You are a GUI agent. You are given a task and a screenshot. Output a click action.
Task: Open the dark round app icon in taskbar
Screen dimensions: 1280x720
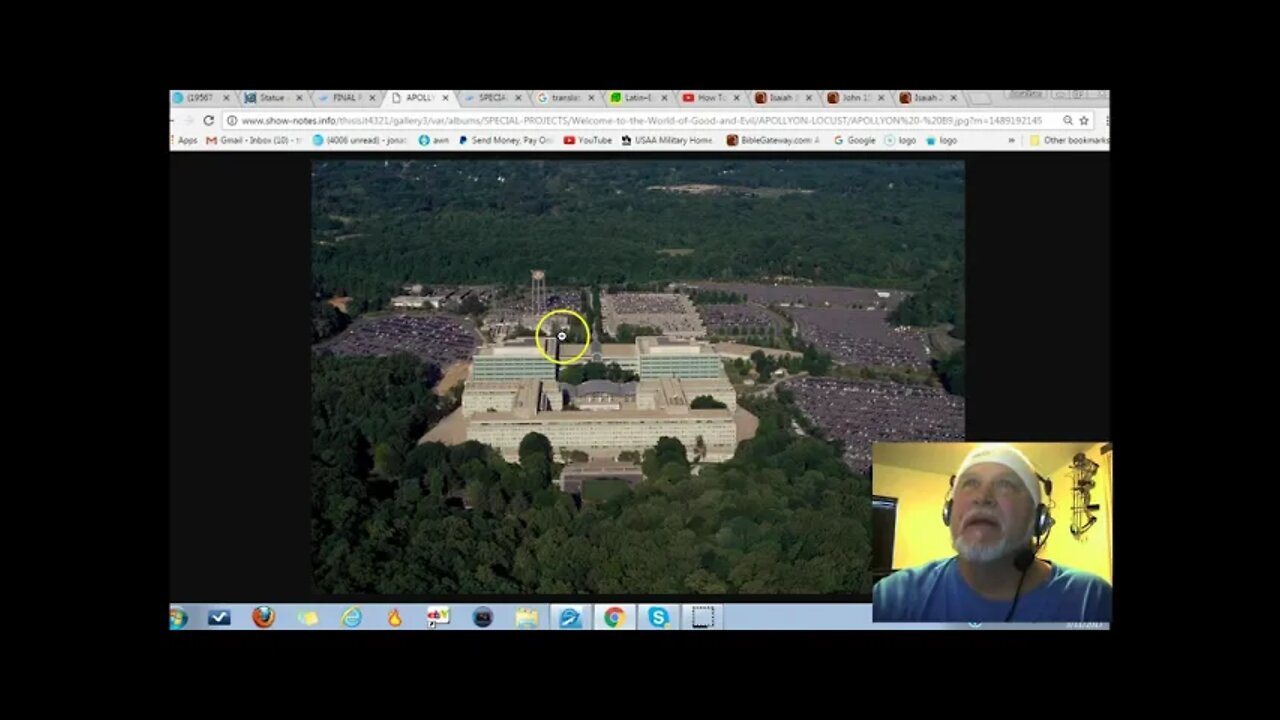(483, 617)
